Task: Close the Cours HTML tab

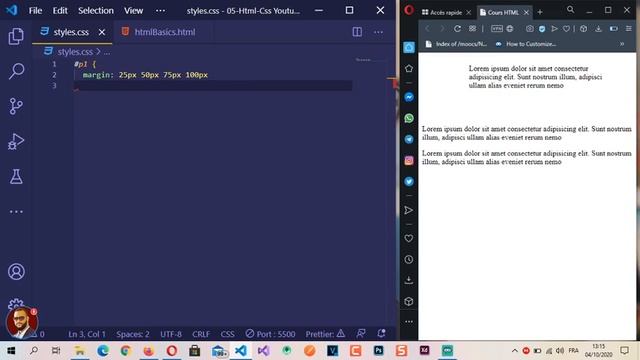Action: [526, 13]
